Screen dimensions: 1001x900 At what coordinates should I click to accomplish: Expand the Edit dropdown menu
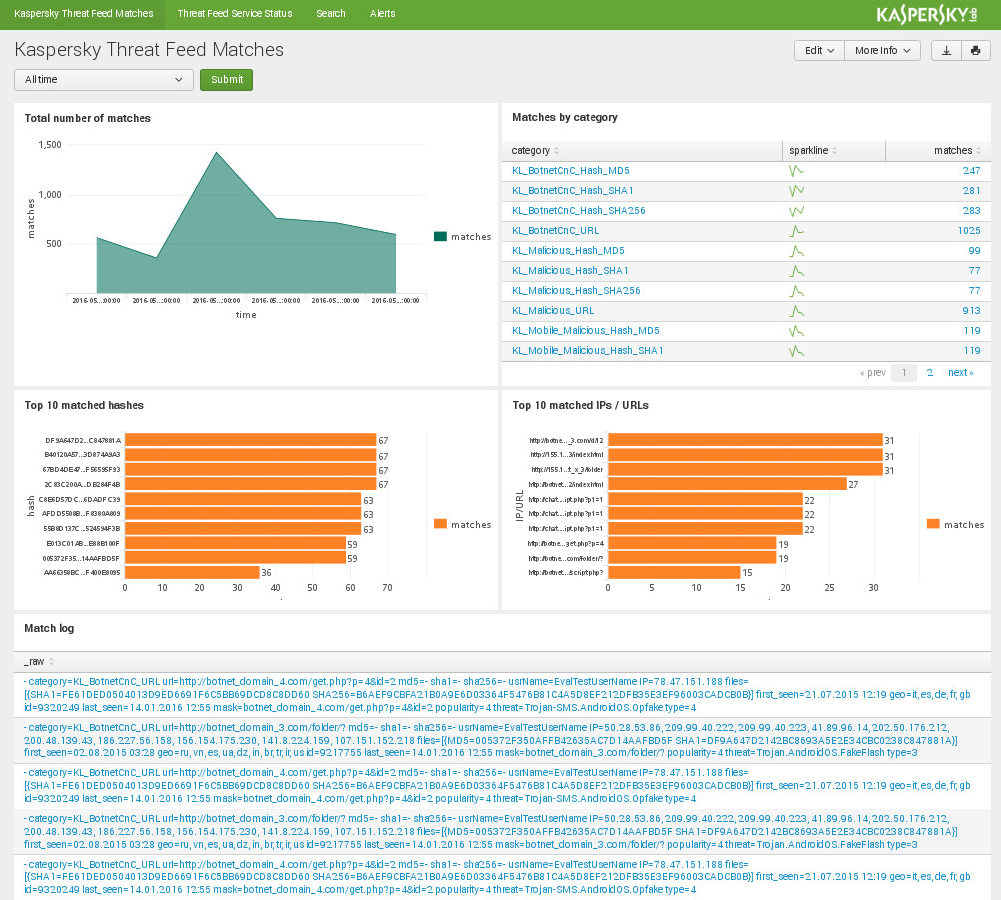(819, 51)
